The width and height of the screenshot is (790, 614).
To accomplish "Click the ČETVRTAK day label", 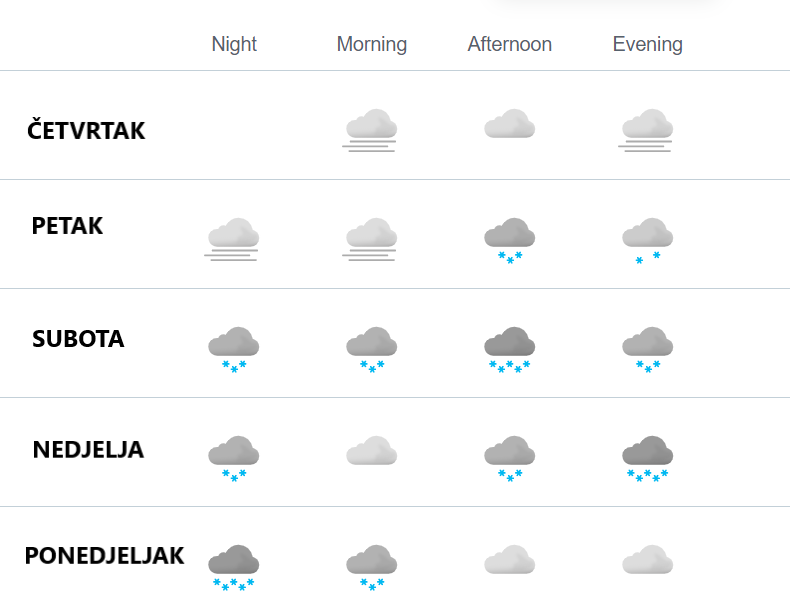I will pos(86,129).
